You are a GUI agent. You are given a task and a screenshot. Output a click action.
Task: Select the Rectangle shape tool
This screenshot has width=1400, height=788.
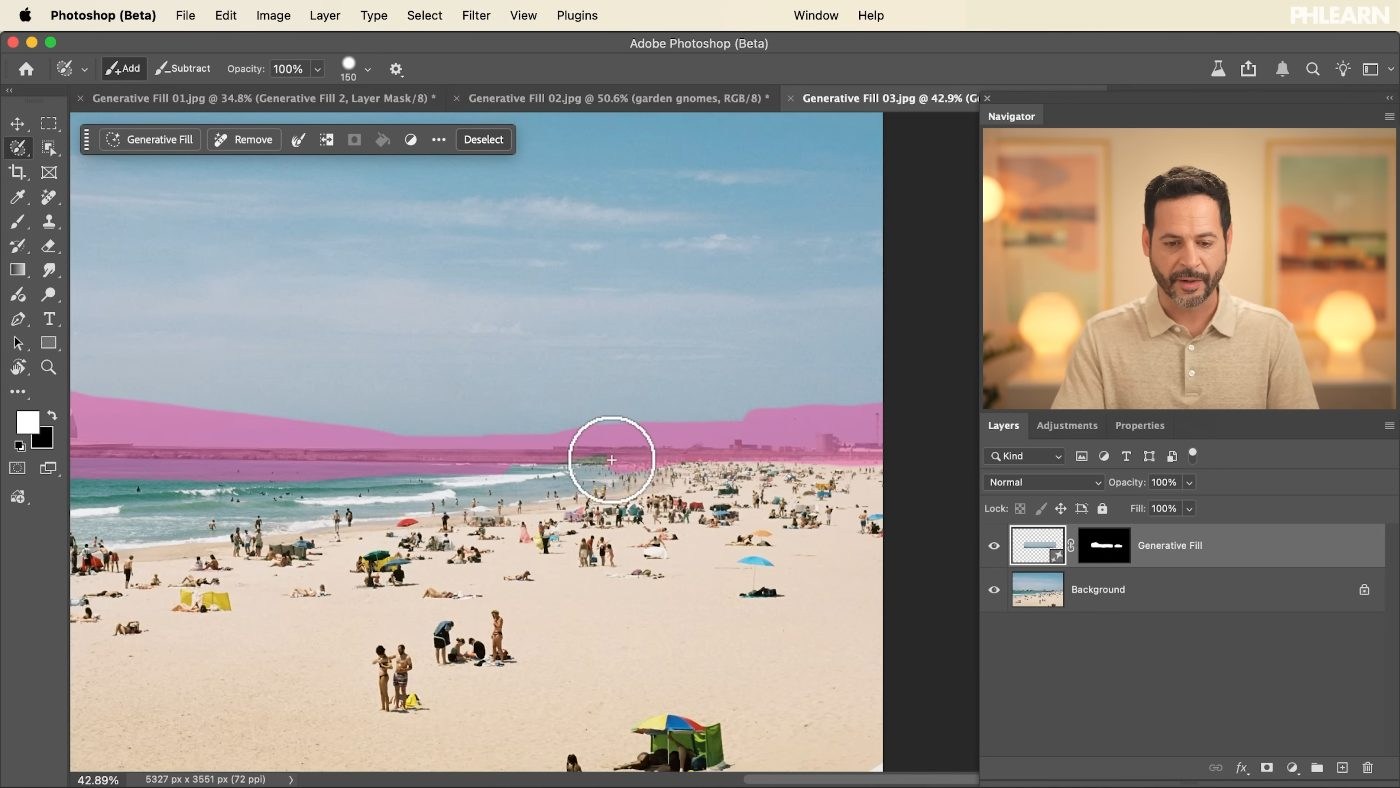pyautogui.click(x=48, y=343)
